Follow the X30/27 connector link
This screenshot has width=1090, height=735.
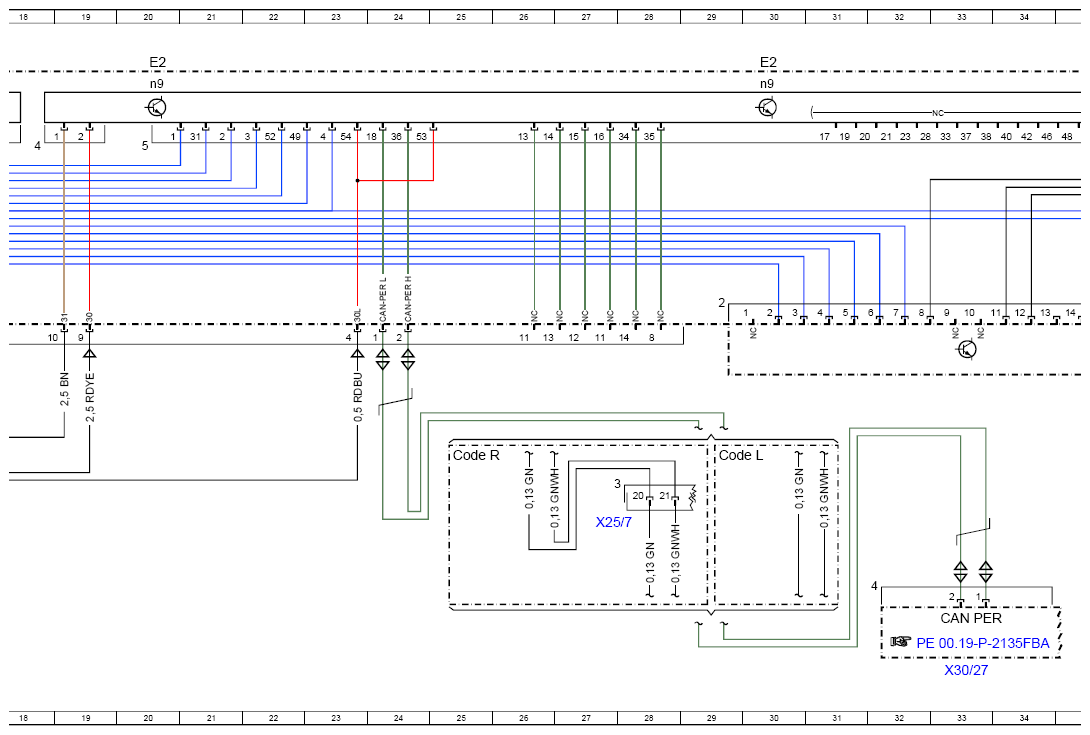point(966,670)
